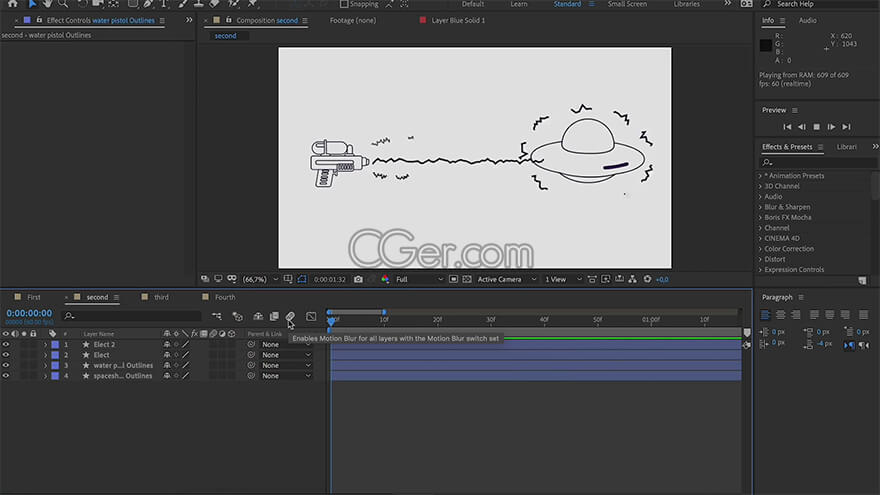Toggle shy switch on Elect layer
Screen dimensions: 880x495
[167, 355]
